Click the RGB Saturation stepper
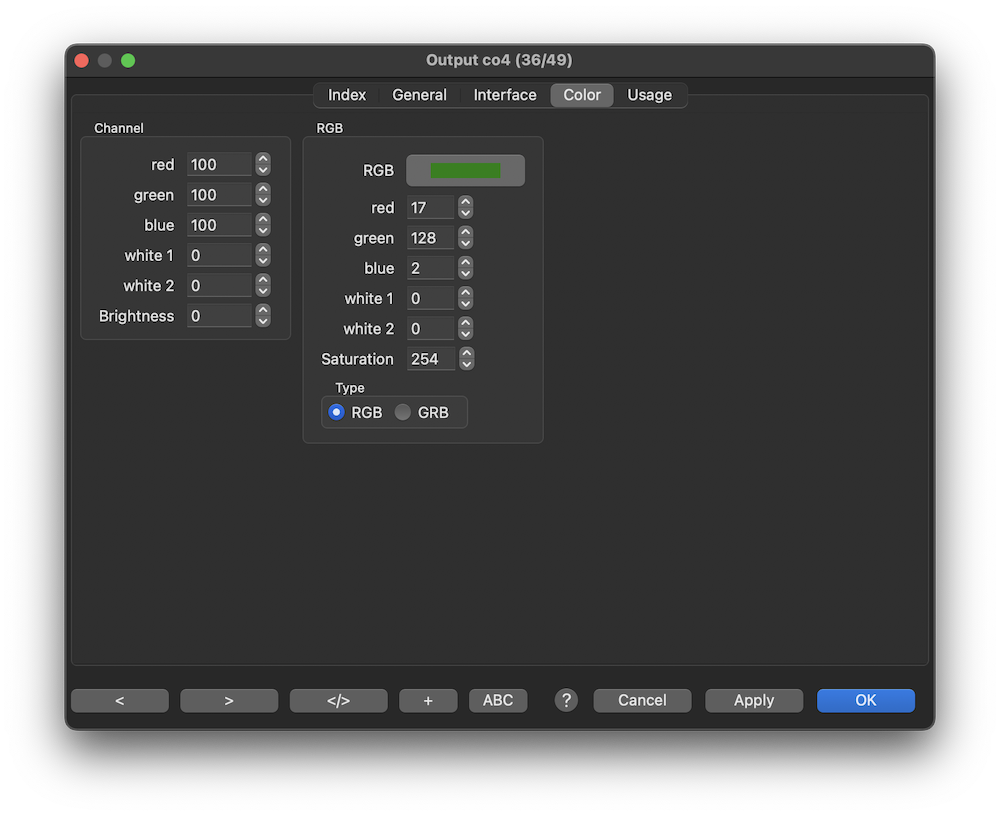Screen dimensions: 1000x816 466,359
